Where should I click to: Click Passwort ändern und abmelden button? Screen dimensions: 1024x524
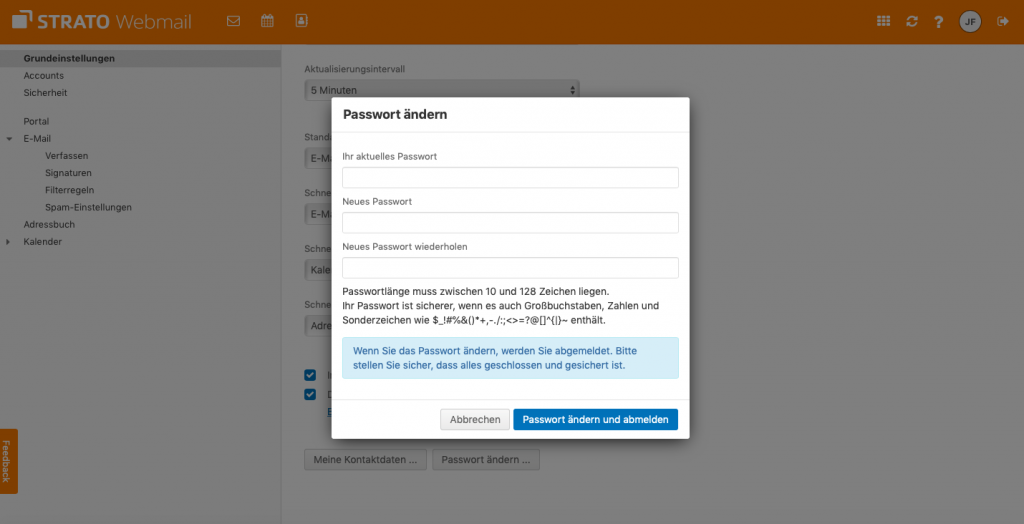pos(596,419)
